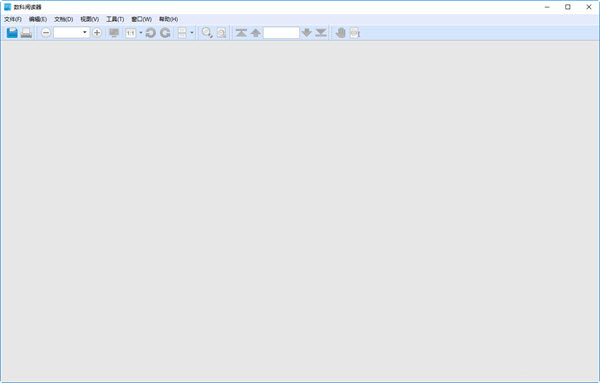Click the zoom out minus button
The image size is (600, 383).
[46, 33]
